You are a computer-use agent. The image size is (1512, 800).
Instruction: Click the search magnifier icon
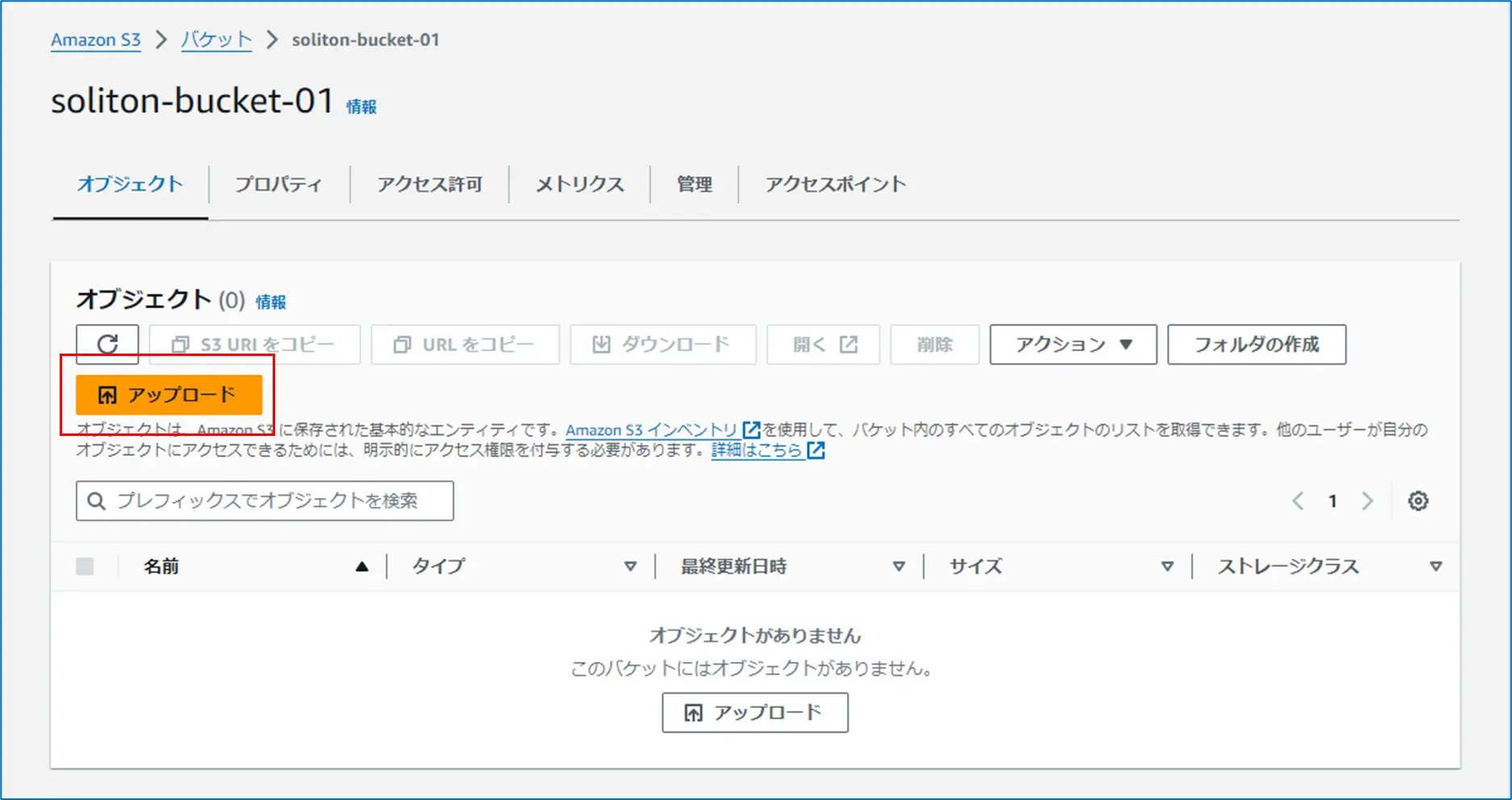[96, 501]
